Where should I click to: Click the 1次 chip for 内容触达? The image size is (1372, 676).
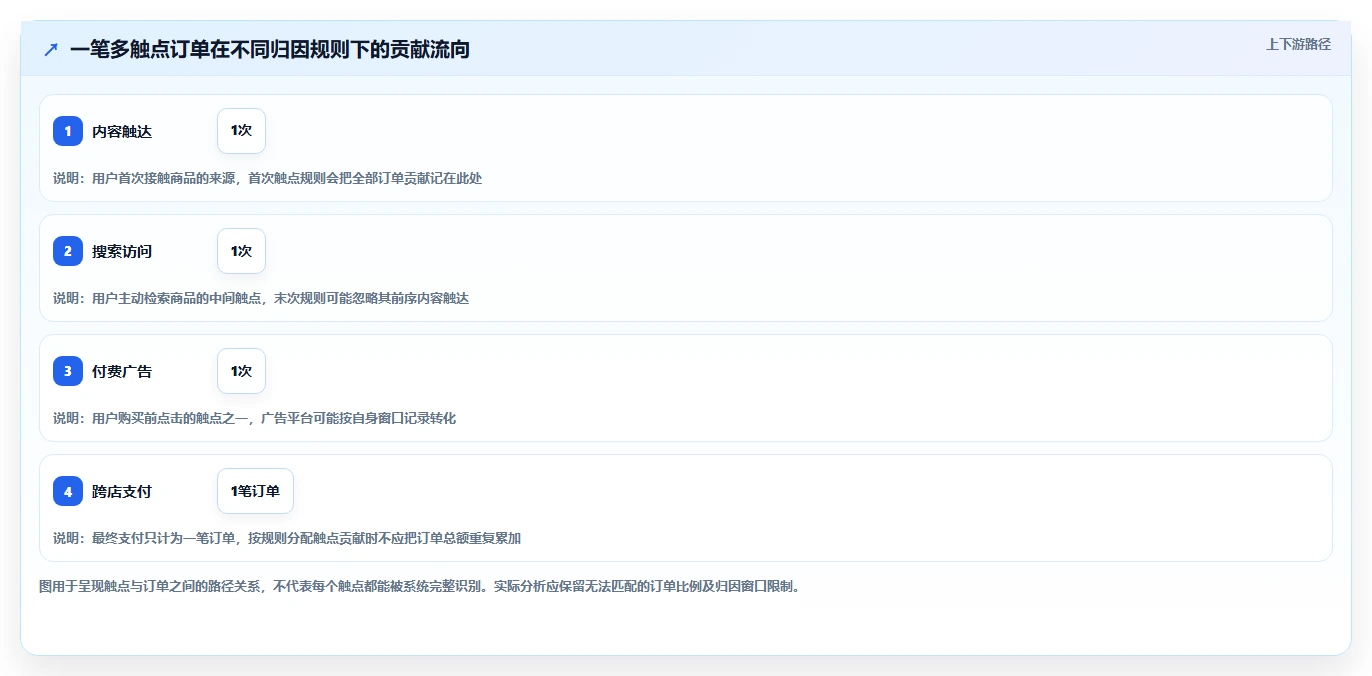pyautogui.click(x=241, y=131)
